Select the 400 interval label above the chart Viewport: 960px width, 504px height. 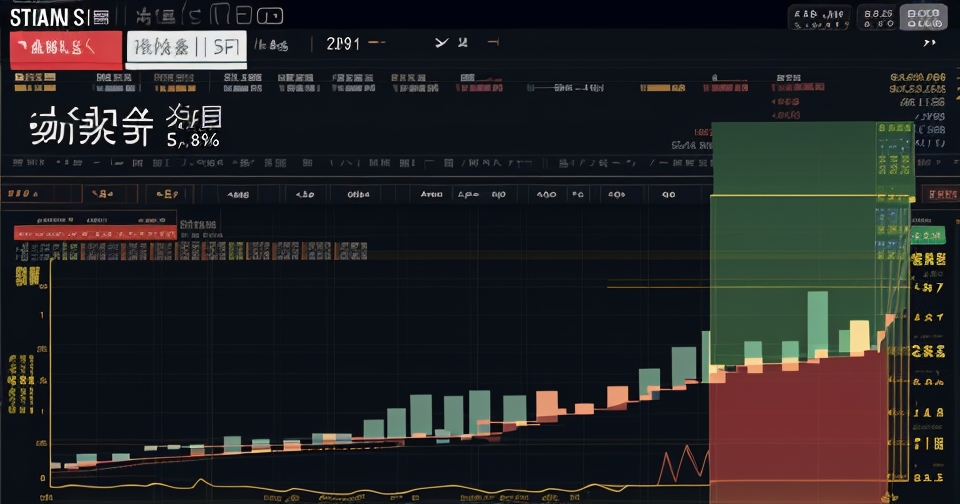point(546,195)
